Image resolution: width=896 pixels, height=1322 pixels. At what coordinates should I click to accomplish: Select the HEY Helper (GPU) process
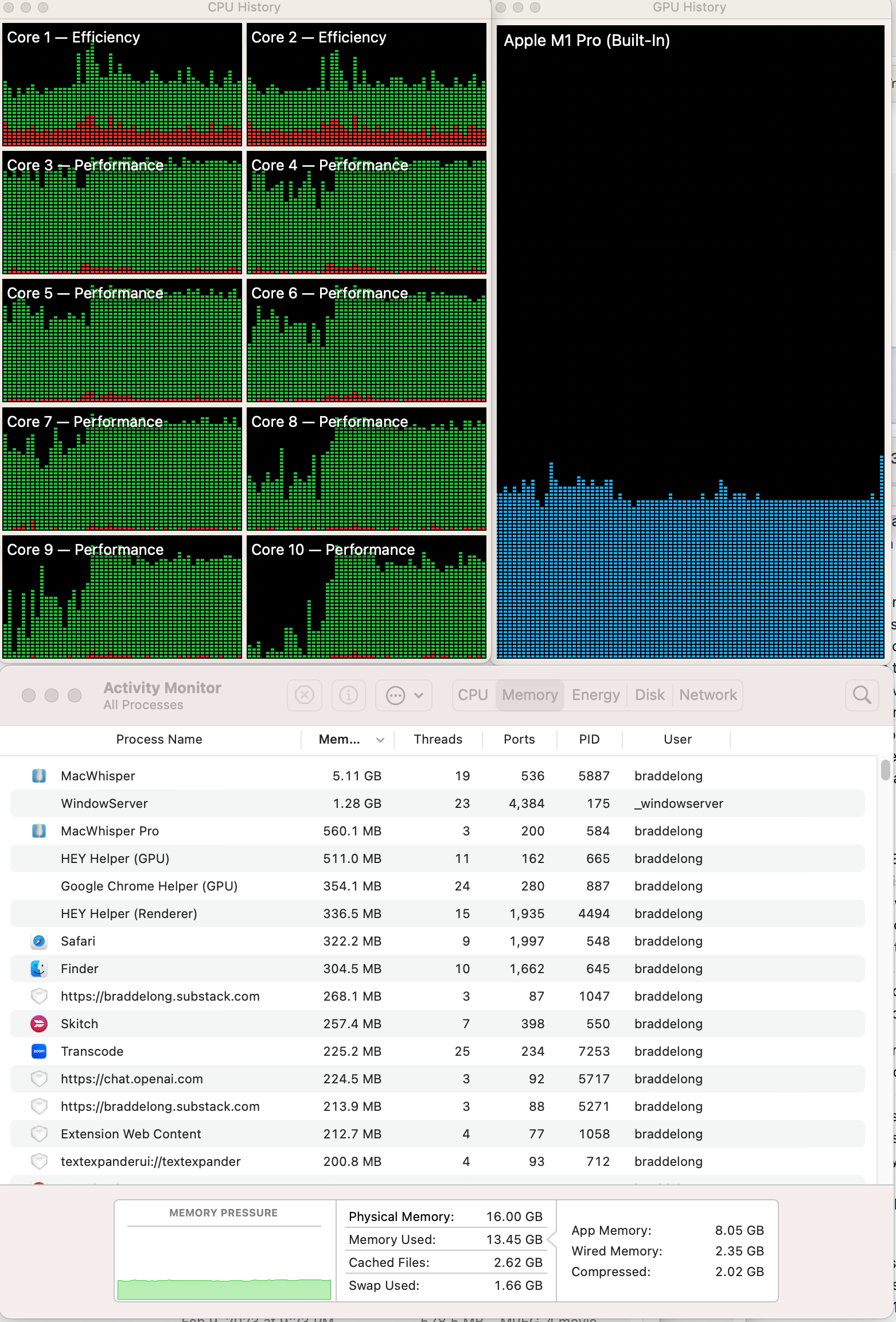(x=115, y=858)
